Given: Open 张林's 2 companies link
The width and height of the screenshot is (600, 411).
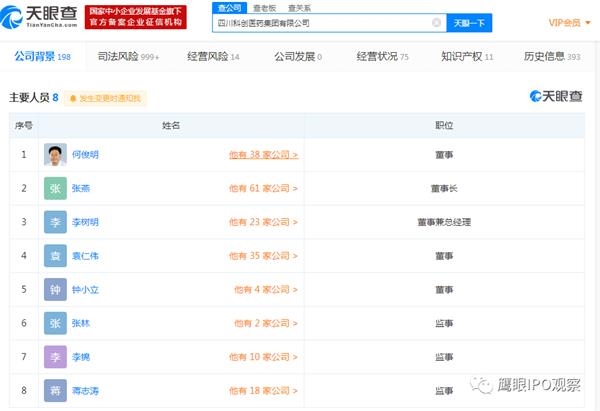Looking at the screenshot, I should tap(266, 323).
